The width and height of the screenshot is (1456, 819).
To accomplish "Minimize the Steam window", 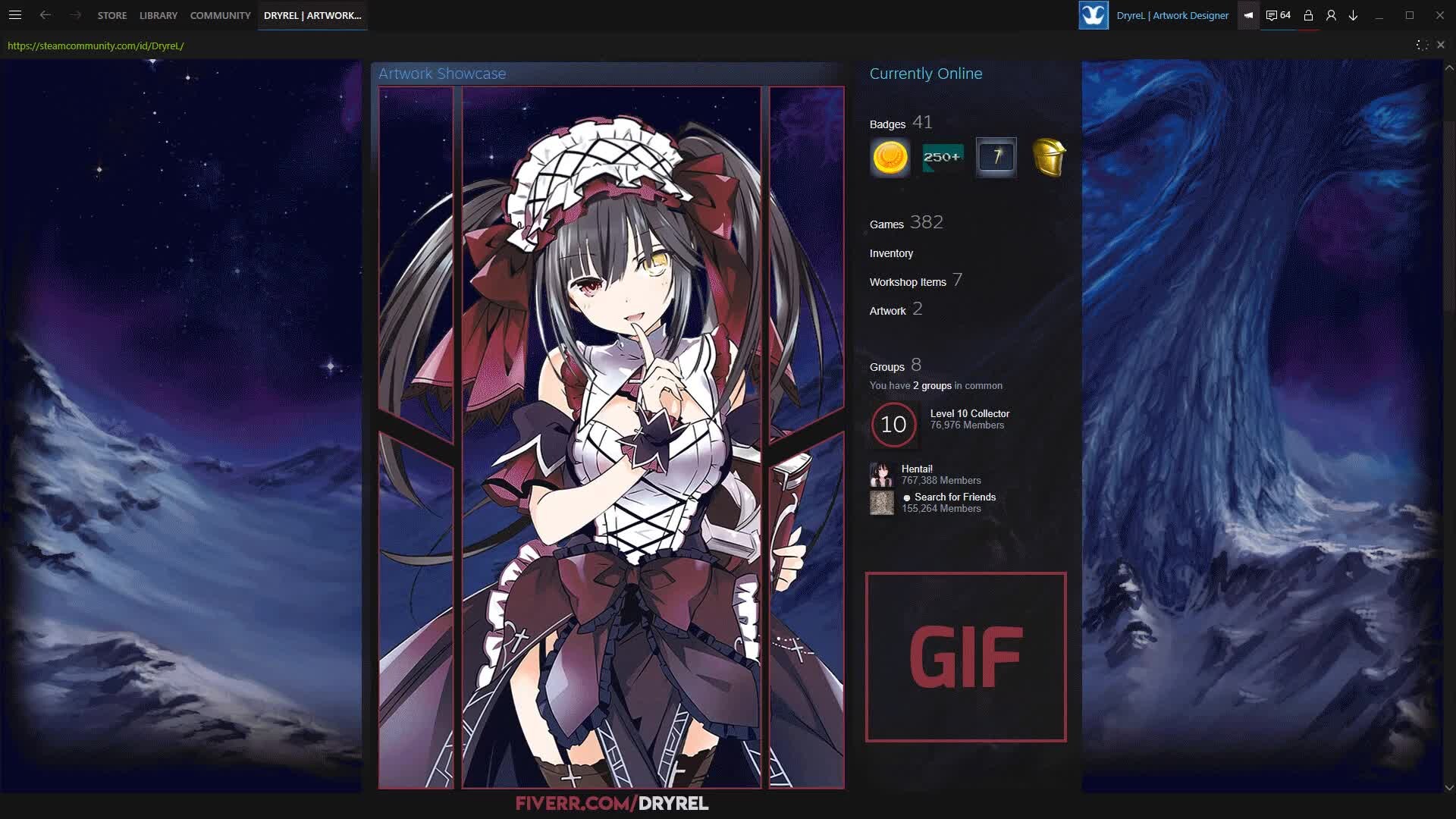I will tap(1379, 15).
